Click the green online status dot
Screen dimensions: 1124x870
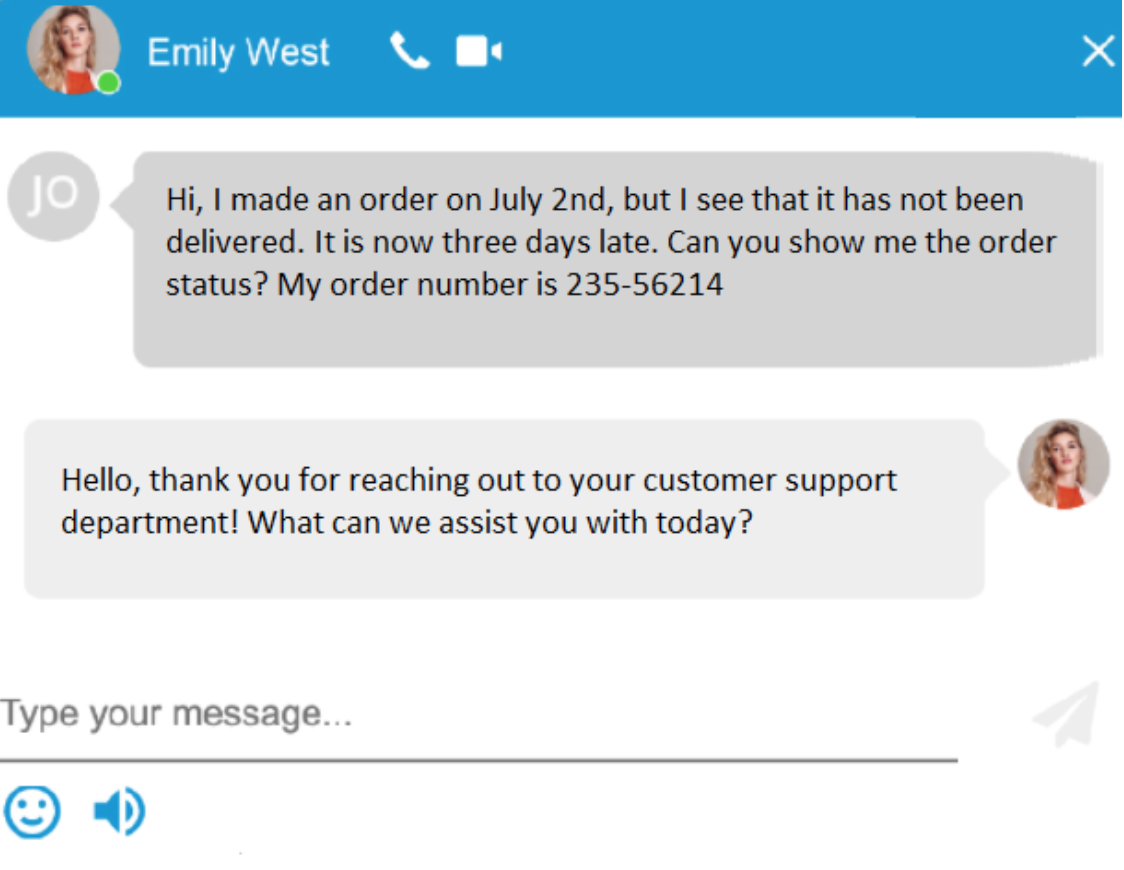(x=109, y=83)
